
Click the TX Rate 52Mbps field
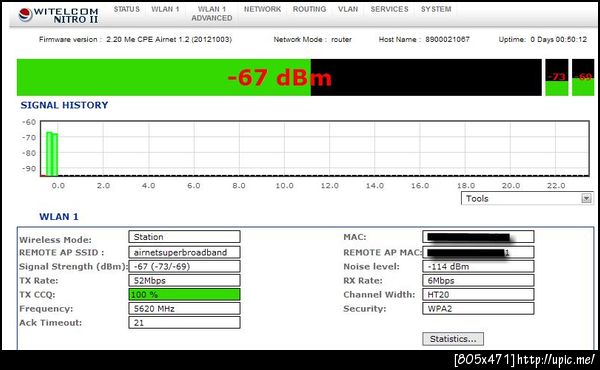click(x=184, y=280)
